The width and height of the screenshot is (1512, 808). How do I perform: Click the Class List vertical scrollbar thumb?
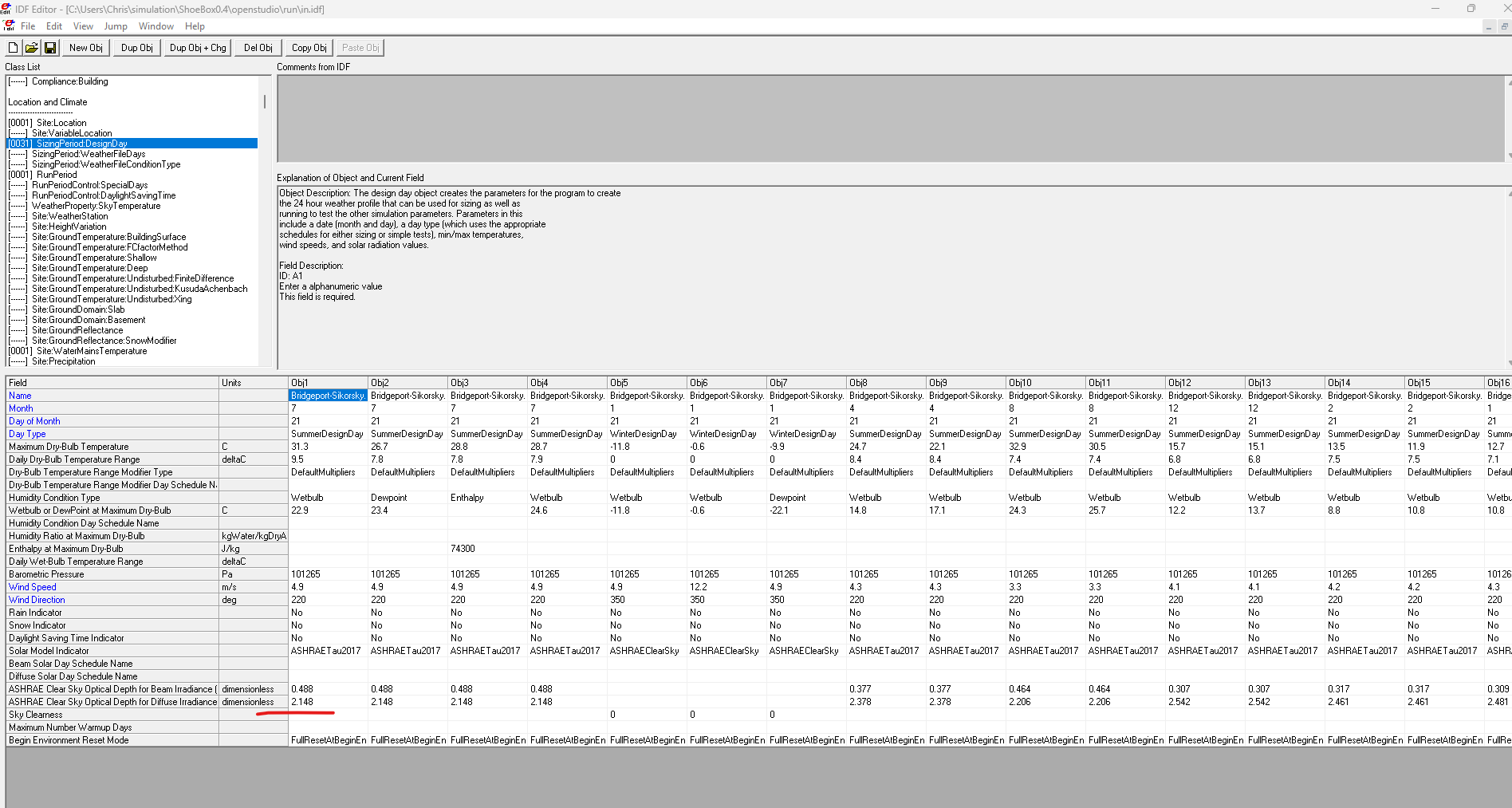(x=264, y=102)
